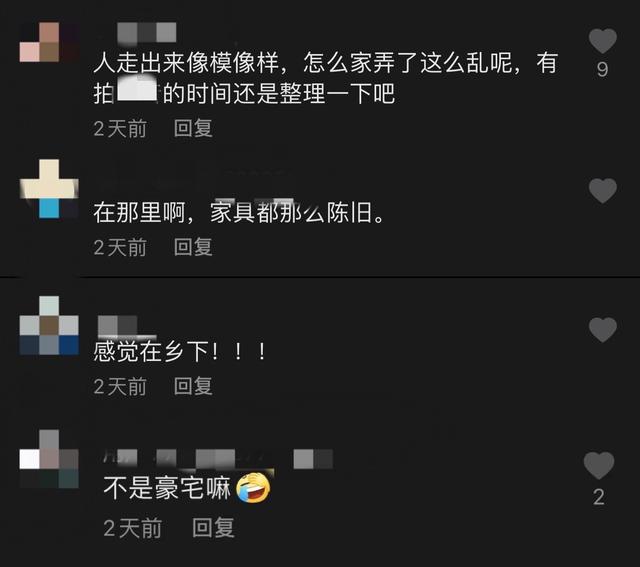Open the username above '不是豪宅嘛'

[x=218, y=459]
